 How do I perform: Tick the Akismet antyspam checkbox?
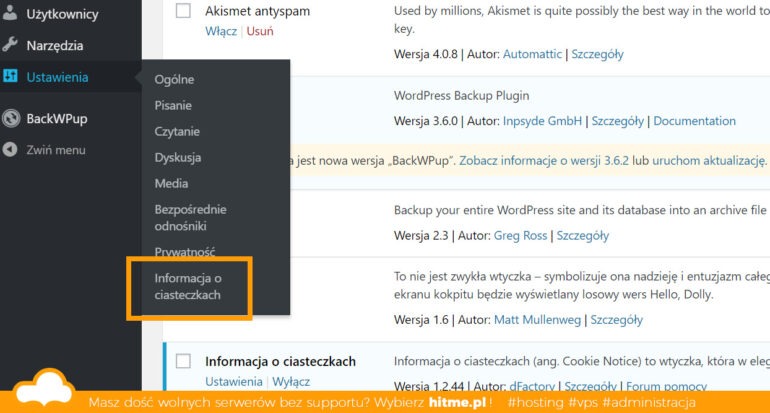point(183,10)
